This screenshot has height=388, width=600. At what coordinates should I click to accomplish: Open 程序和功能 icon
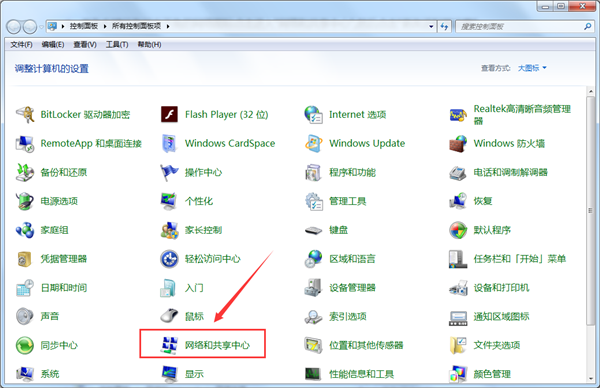pos(313,172)
